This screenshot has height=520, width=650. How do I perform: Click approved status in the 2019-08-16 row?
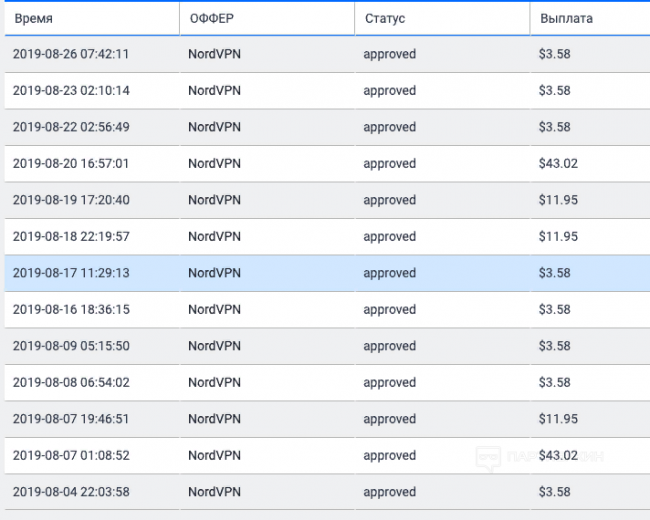click(389, 310)
